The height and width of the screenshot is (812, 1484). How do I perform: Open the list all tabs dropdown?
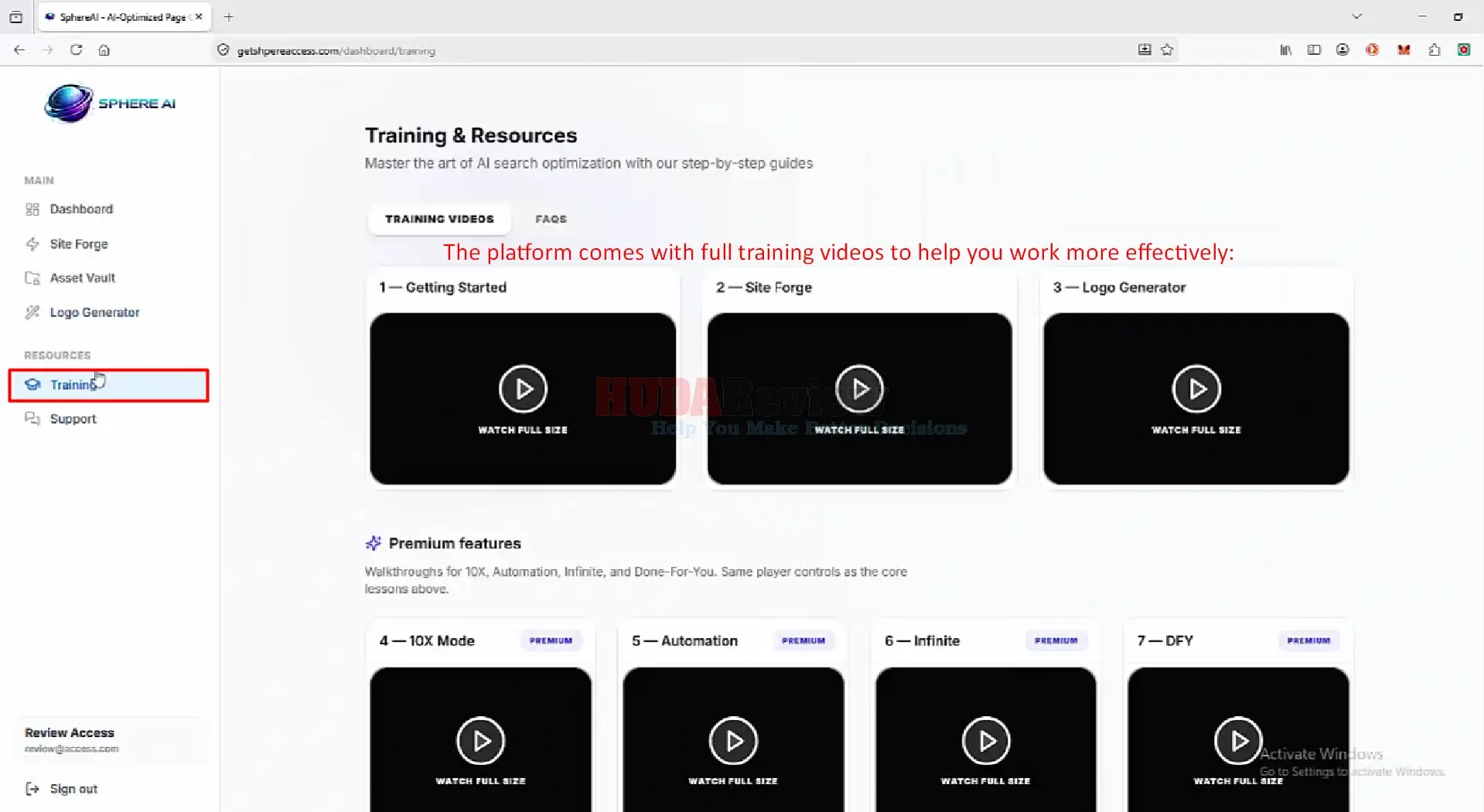pyautogui.click(x=1356, y=16)
